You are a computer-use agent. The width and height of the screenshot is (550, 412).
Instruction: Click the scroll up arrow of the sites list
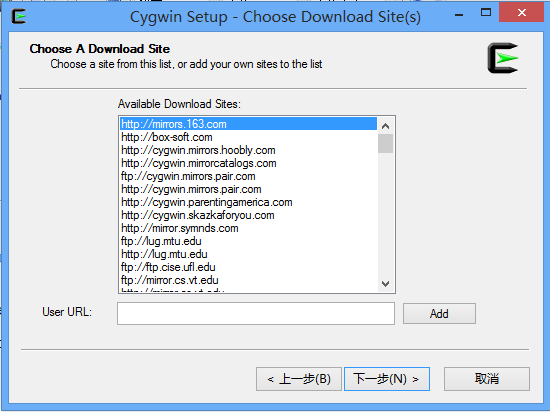[x=385, y=126]
